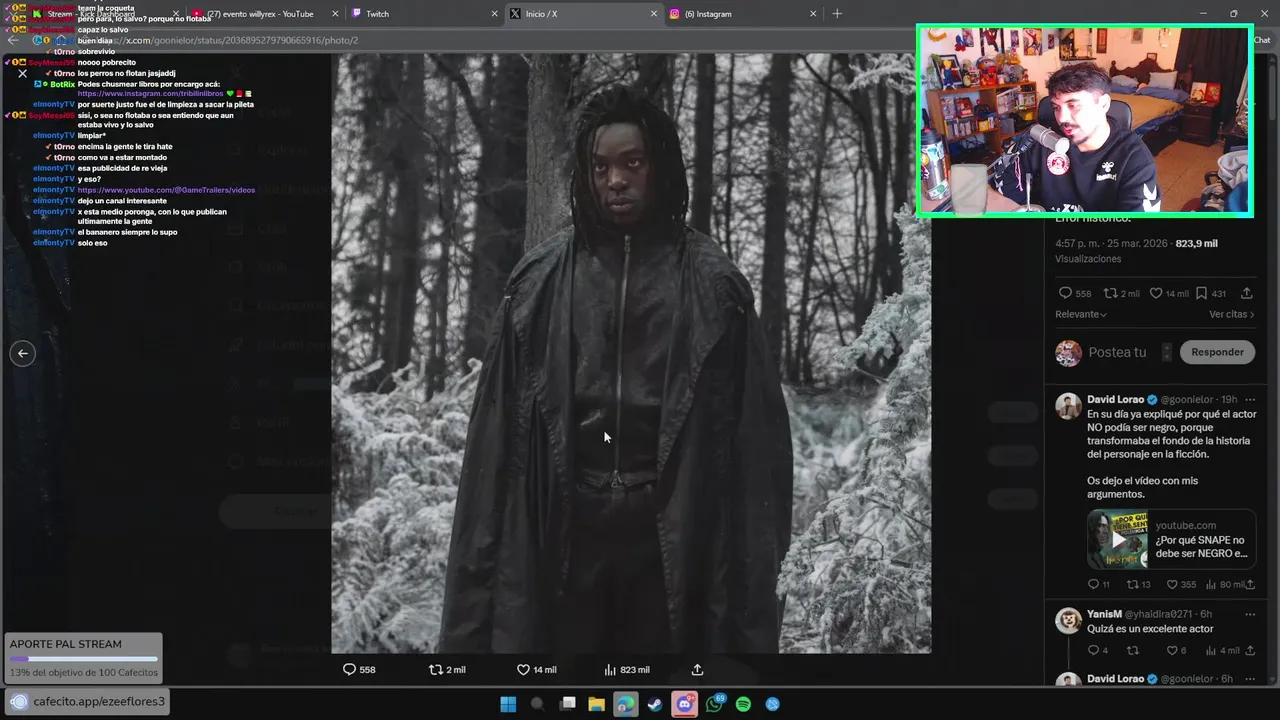Reply icon in sidebar post stats (558)
This screenshot has width=1280, height=720.
[1065, 293]
